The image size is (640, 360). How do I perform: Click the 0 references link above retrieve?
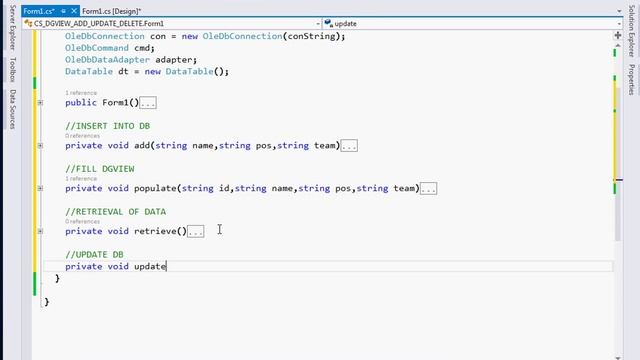(82, 221)
